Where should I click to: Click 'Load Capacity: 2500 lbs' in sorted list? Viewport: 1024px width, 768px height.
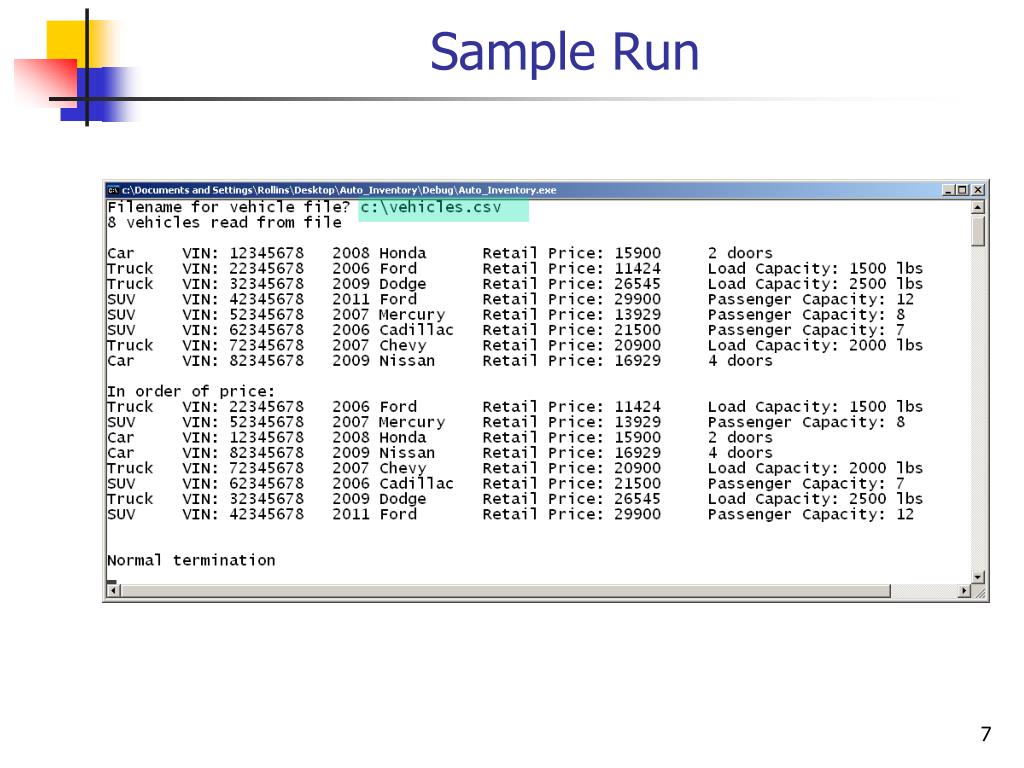815,499
